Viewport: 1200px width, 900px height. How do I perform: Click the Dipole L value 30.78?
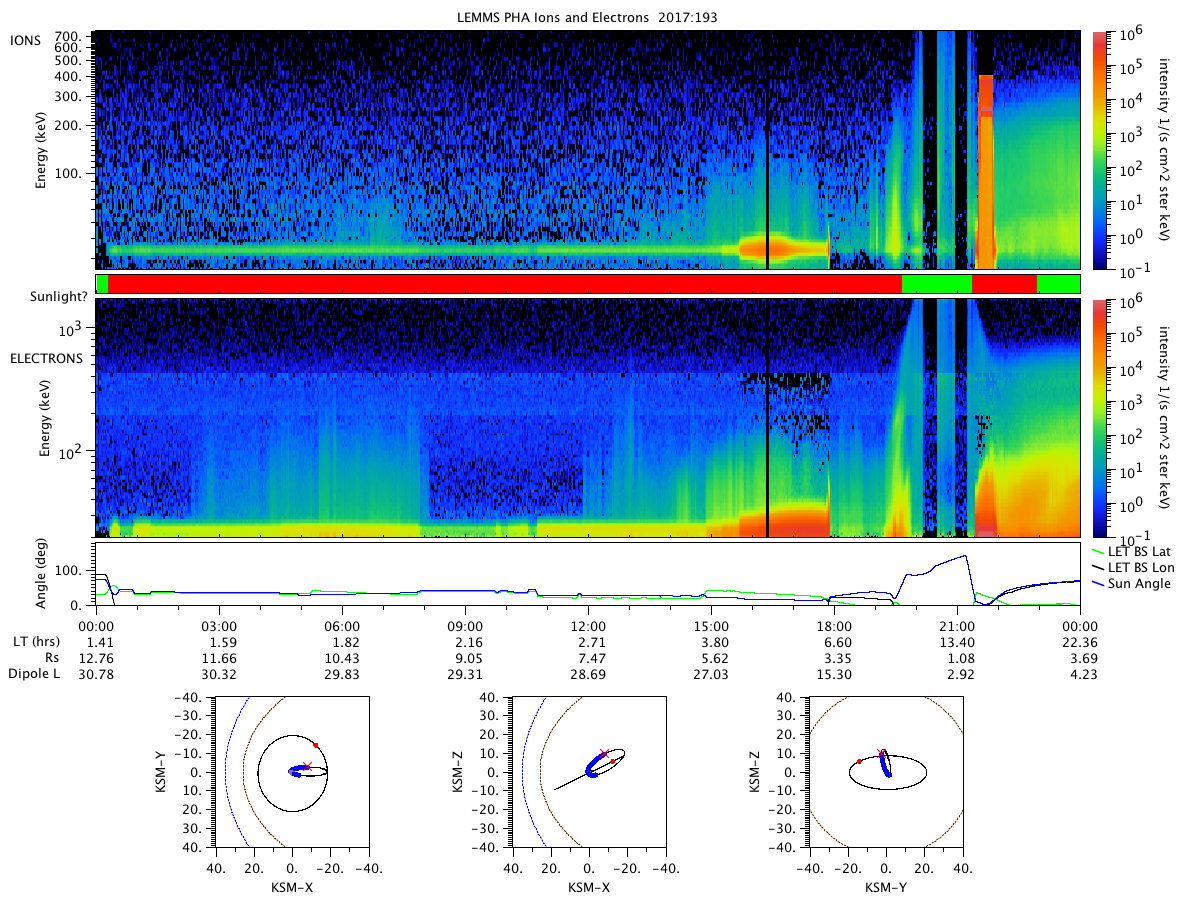(x=96, y=675)
